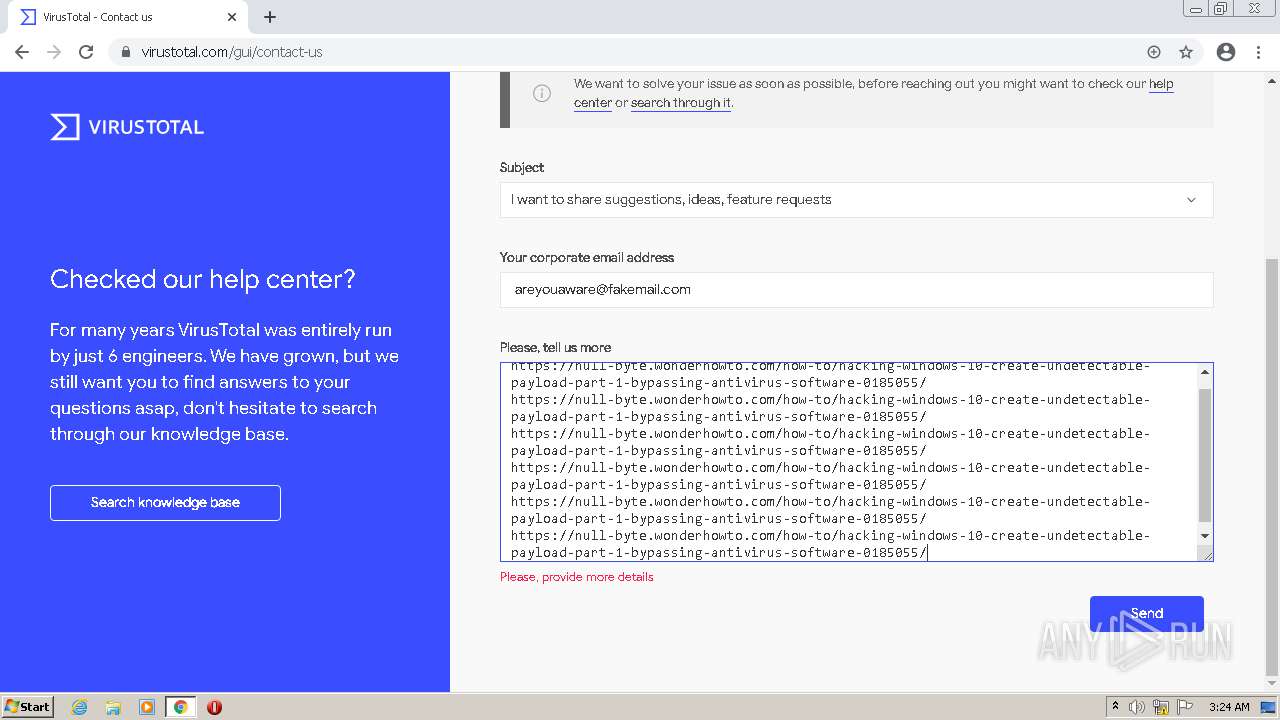Open the Chrome profile avatar
This screenshot has width=1280, height=720.
tap(1226, 52)
